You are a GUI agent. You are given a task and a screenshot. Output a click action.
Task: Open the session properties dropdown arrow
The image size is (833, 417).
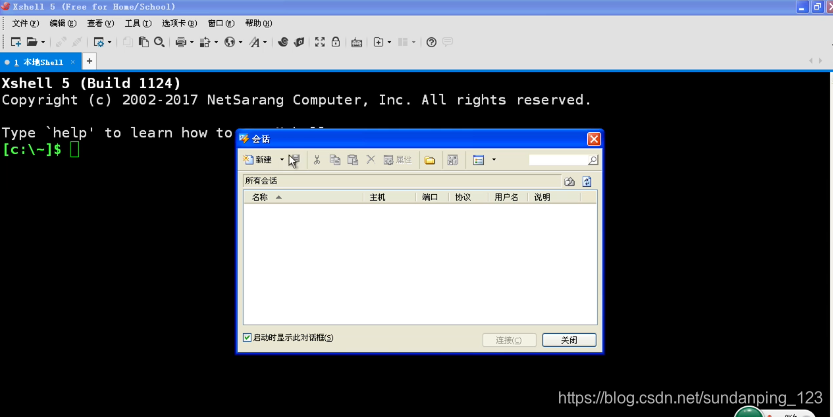[x=109, y=42]
